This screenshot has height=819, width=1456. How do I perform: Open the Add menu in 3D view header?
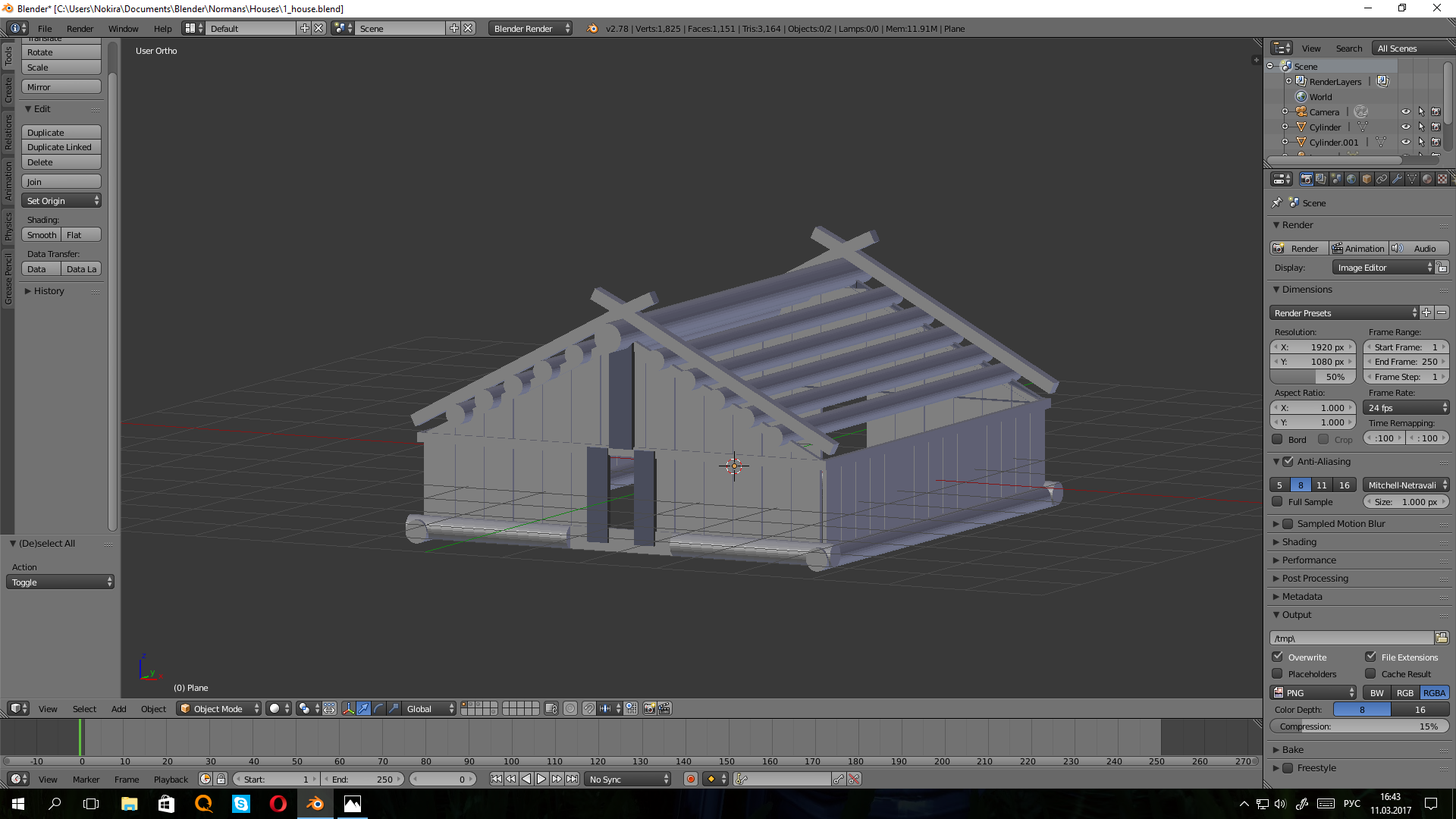[118, 708]
